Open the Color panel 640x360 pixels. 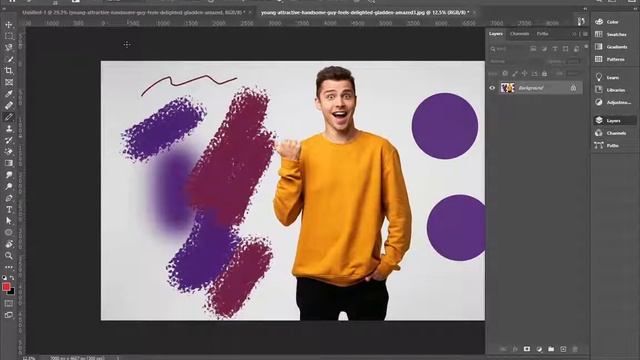pos(613,22)
